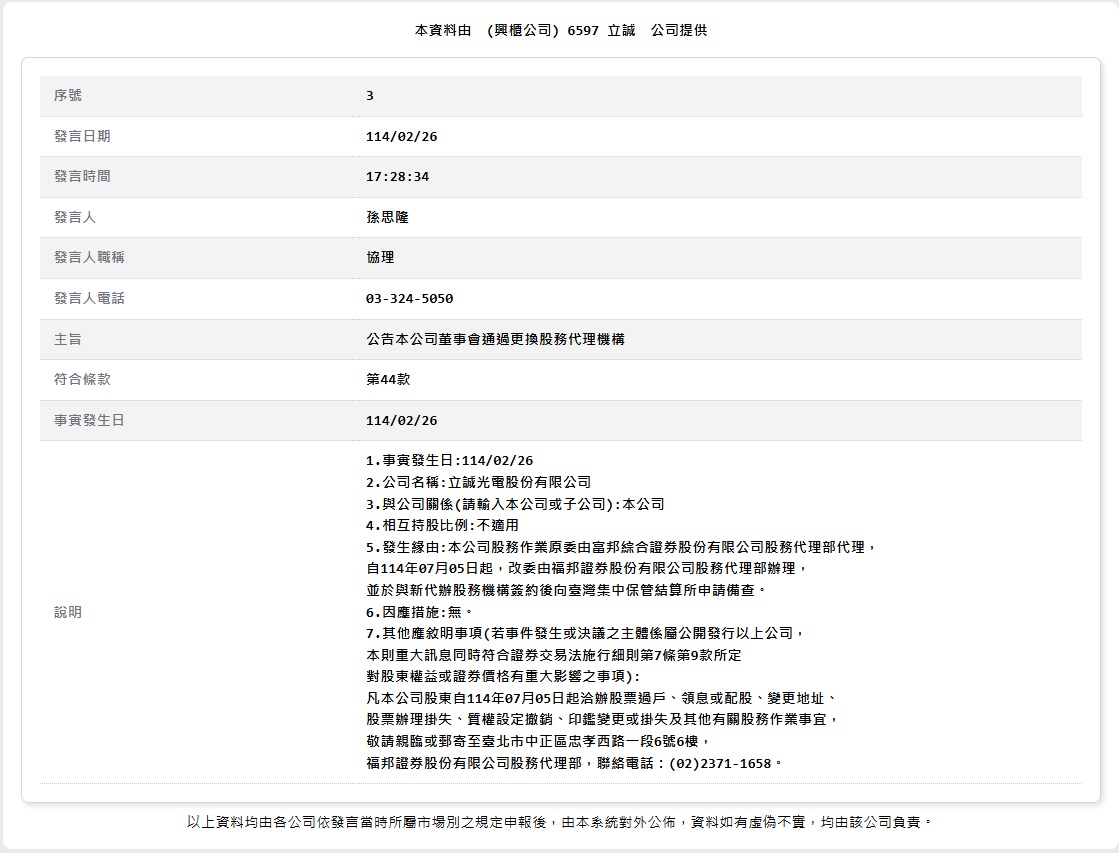Click the 序號 row label

68,96
